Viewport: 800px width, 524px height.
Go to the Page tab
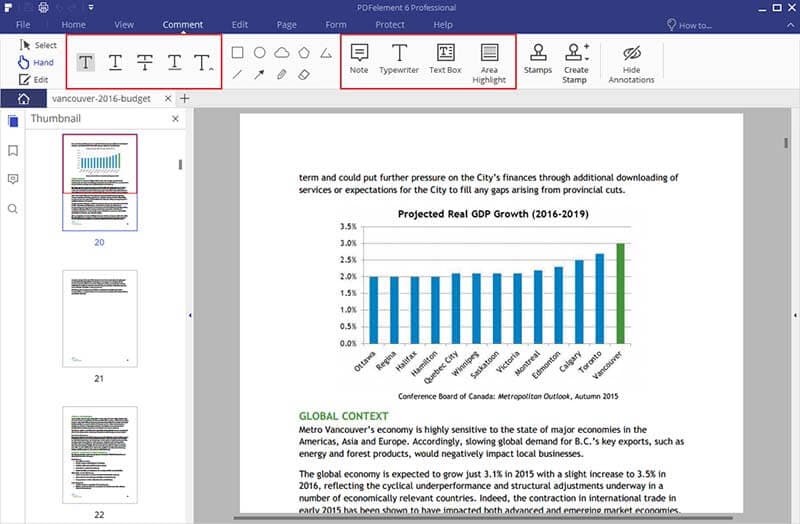tap(287, 24)
